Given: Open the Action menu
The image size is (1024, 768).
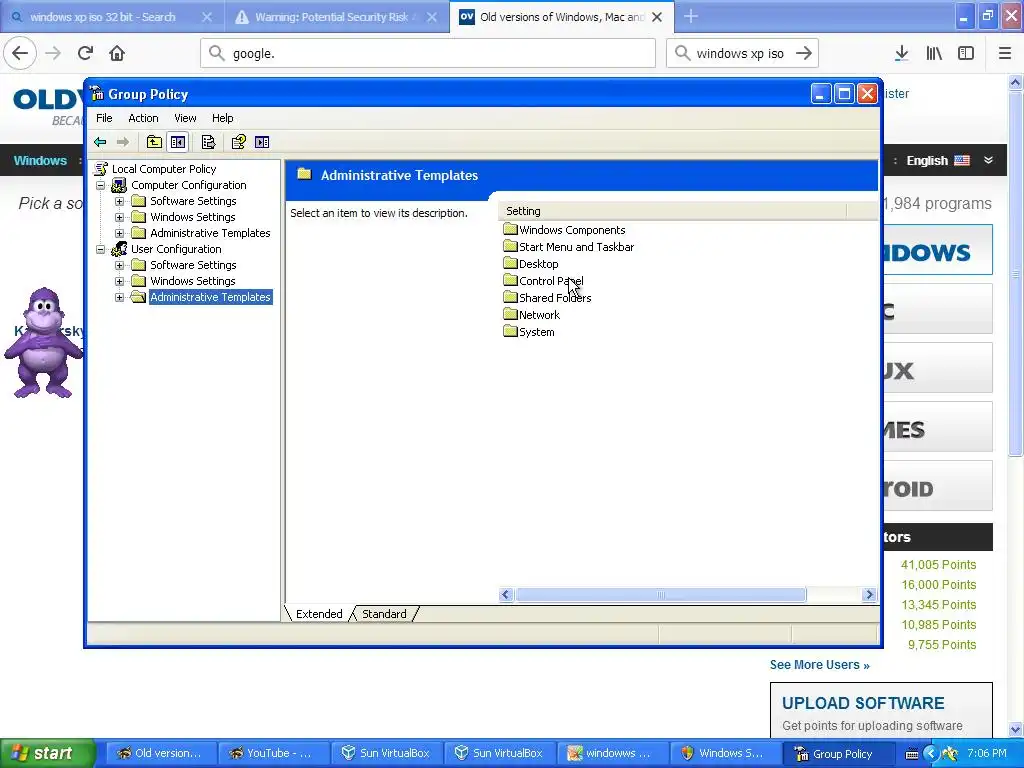Looking at the screenshot, I should [143, 118].
